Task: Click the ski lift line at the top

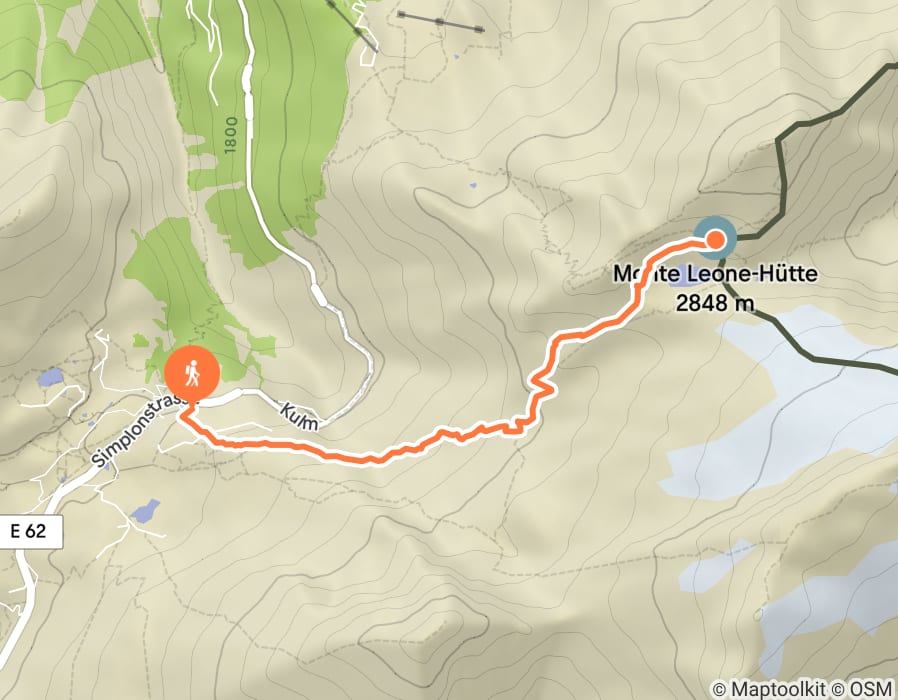Action: pos(440,22)
